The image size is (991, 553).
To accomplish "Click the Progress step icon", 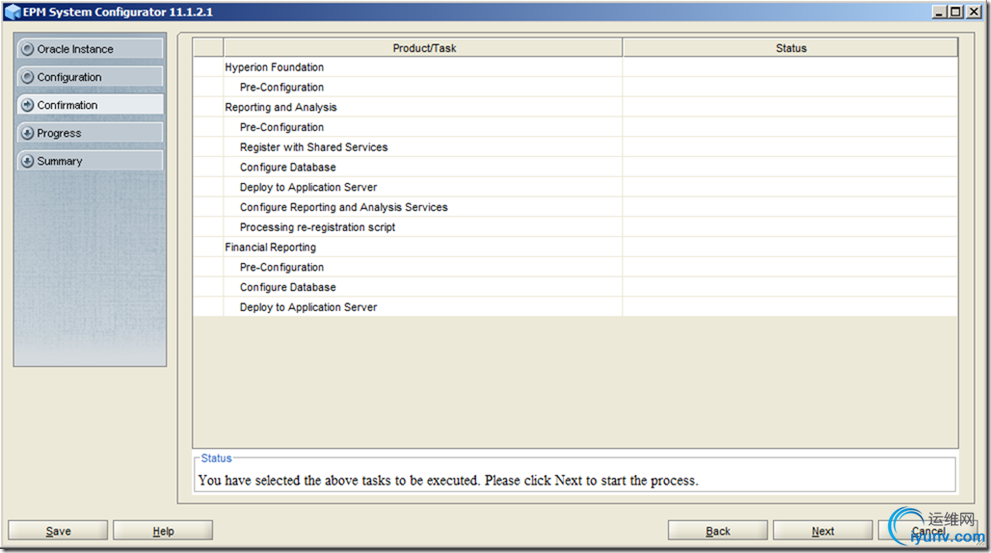I will coord(27,133).
